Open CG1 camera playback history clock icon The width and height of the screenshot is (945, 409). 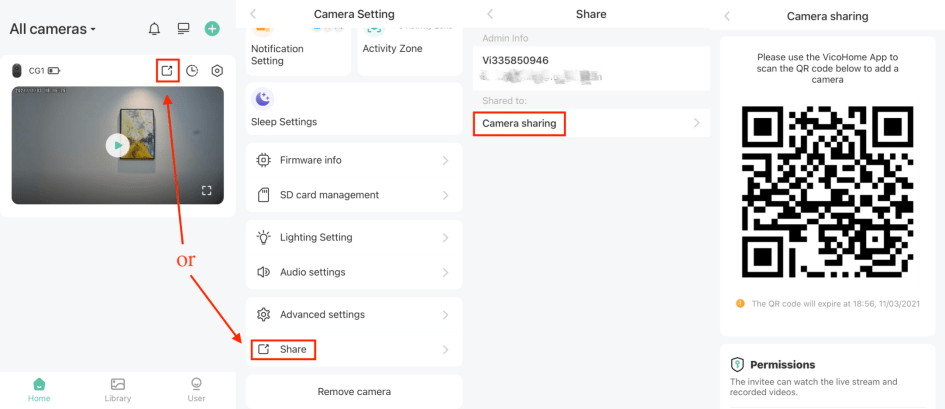click(x=192, y=71)
